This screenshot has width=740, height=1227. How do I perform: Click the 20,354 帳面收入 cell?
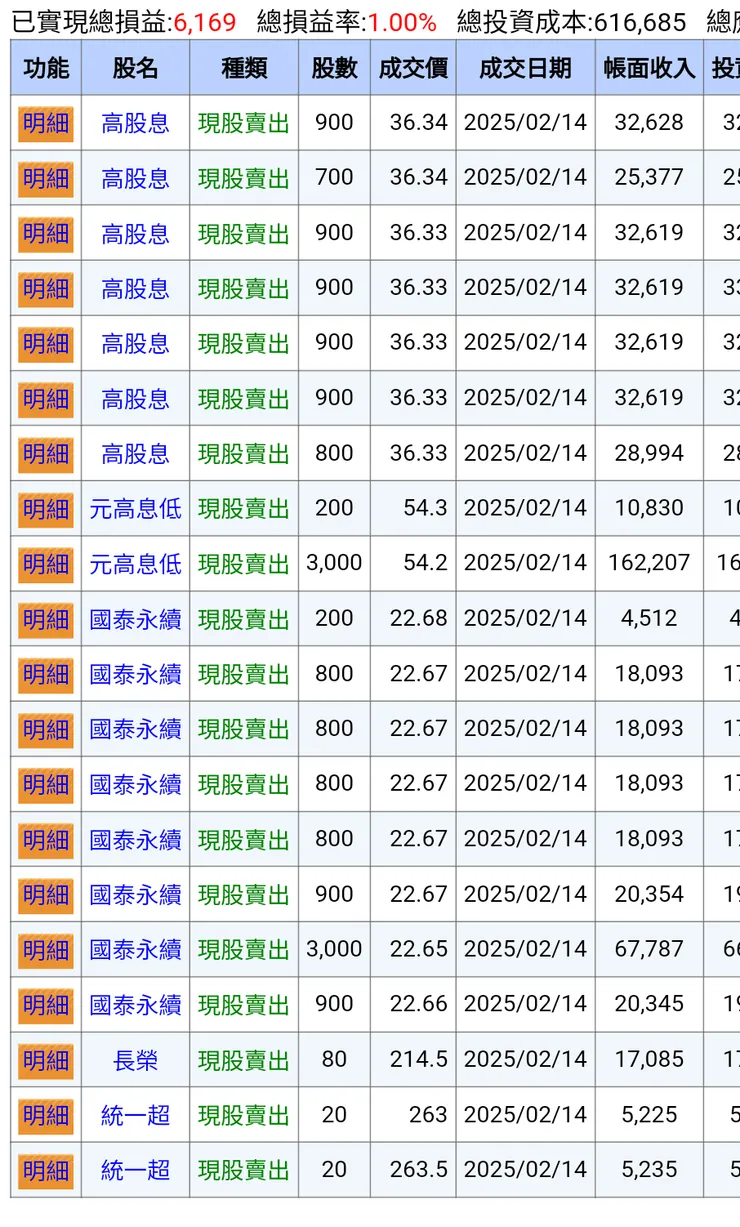649,894
